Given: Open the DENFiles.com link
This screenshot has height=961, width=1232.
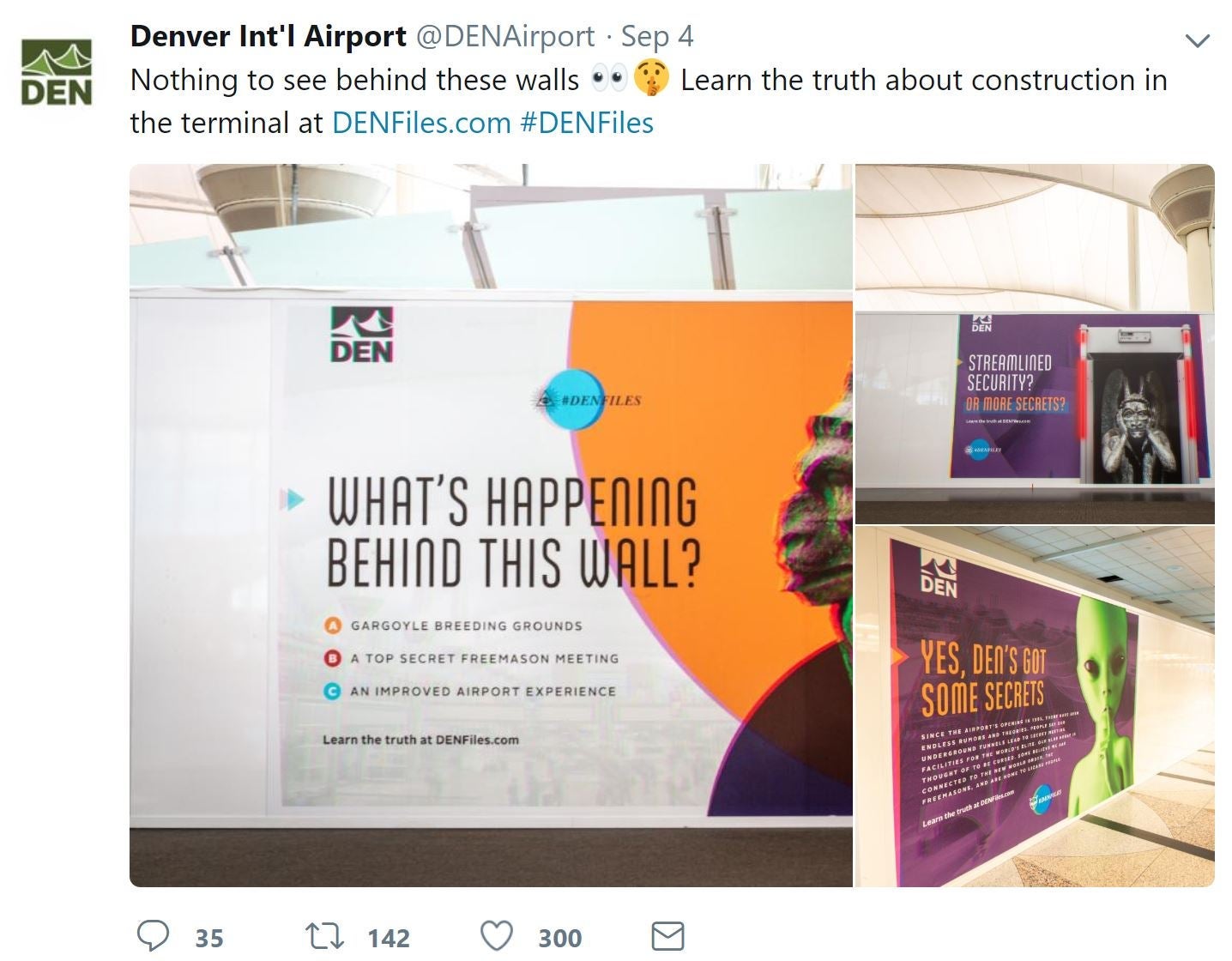Looking at the screenshot, I should coord(421,123).
